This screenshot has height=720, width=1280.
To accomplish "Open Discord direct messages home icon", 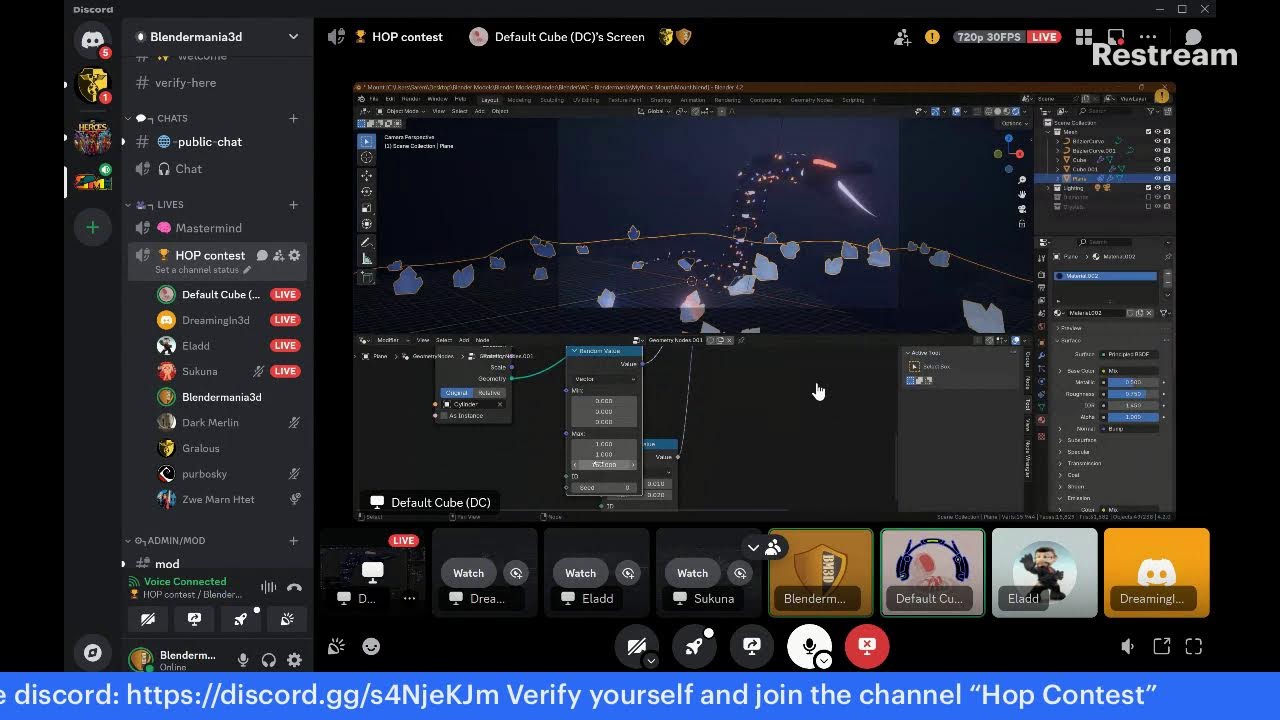I will coord(93,40).
